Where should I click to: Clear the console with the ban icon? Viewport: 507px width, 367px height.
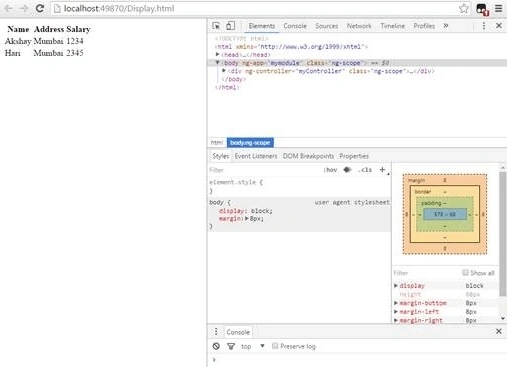[x=216, y=346]
